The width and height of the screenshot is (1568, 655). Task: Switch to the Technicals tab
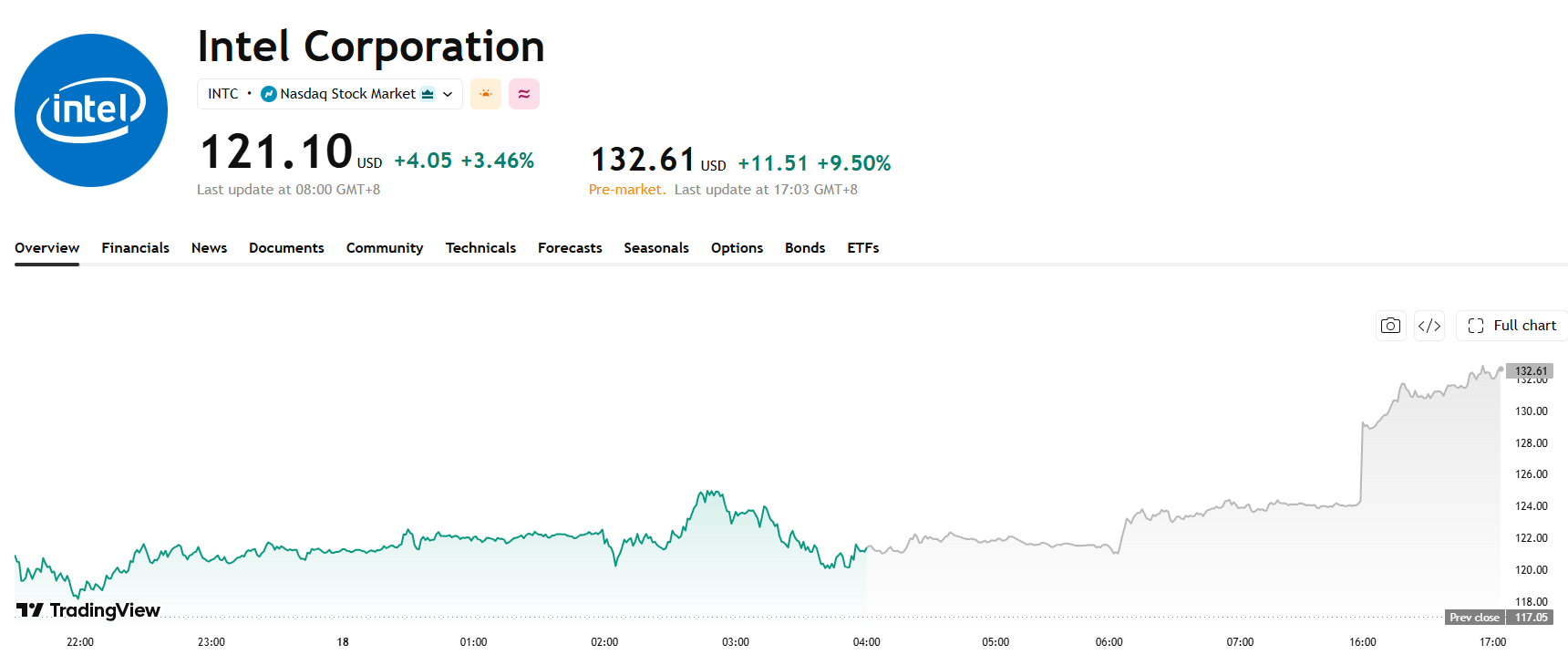(x=480, y=248)
